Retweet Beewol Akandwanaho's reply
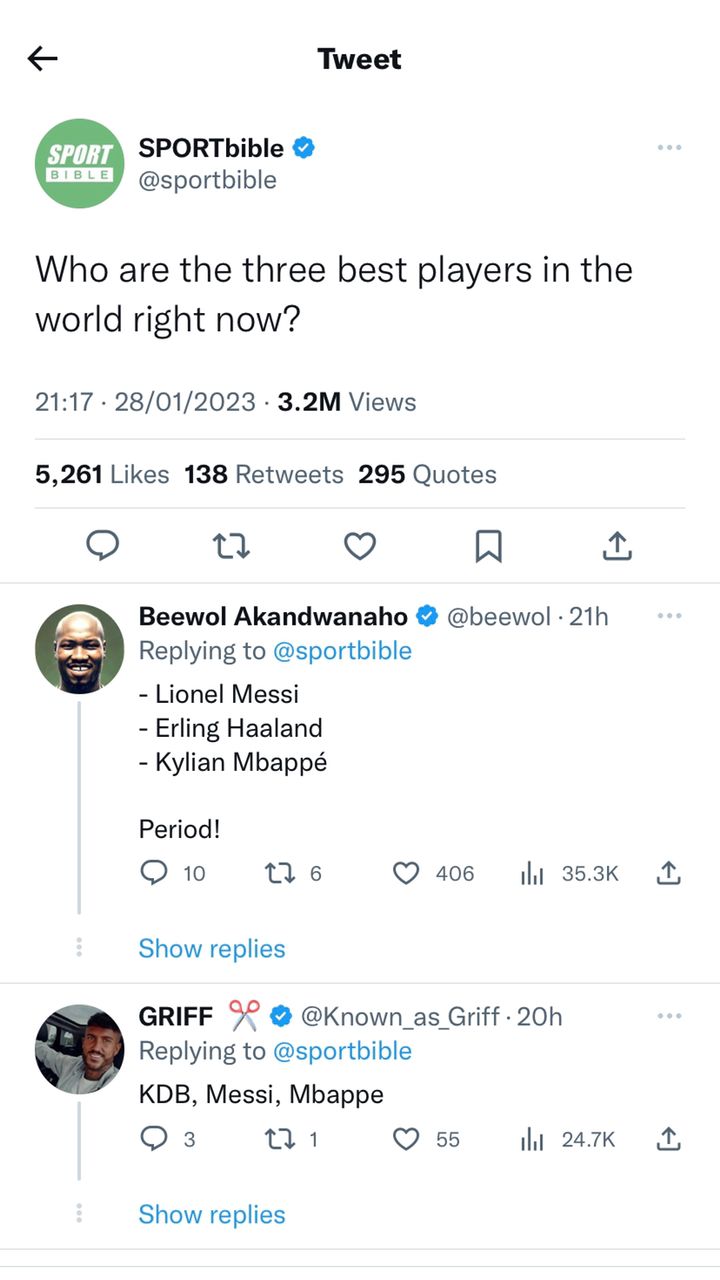Image resolution: width=720 pixels, height=1280 pixels. point(277,873)
